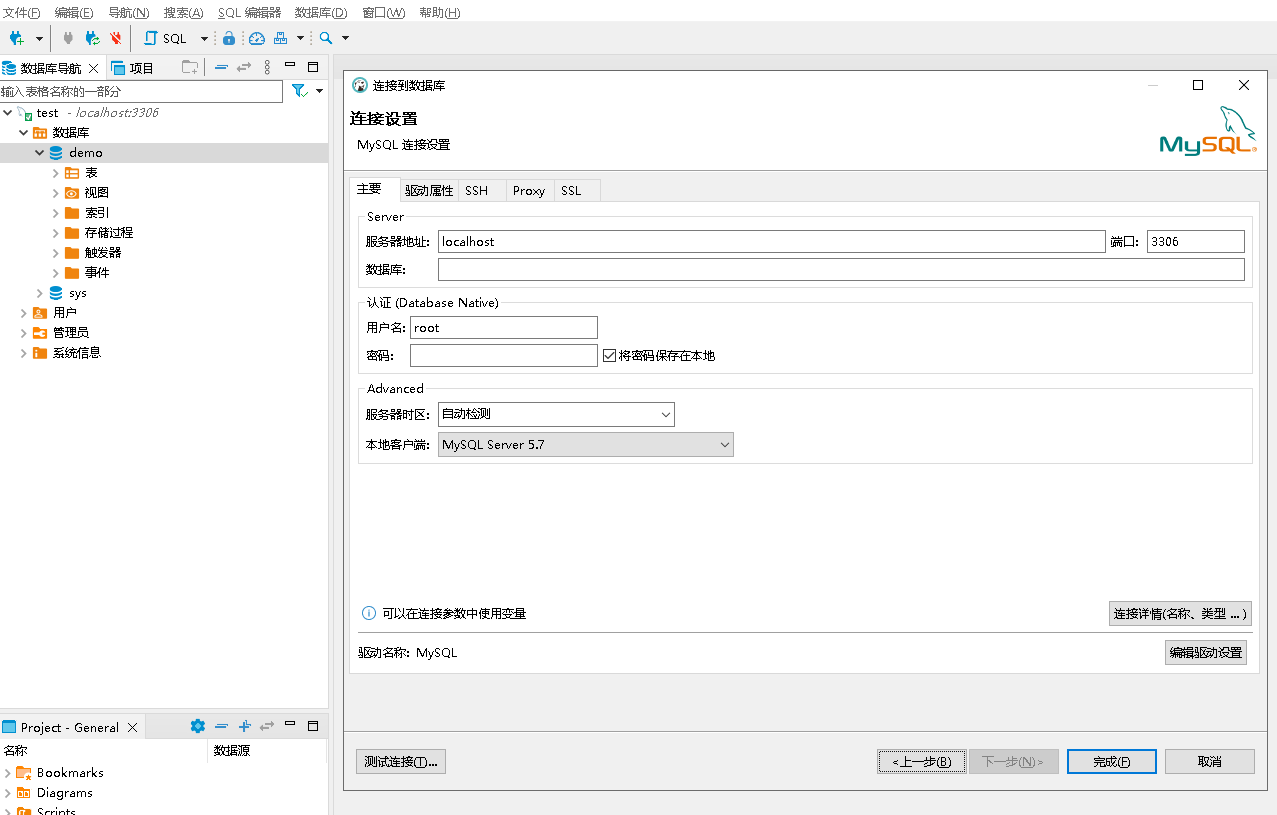
Task: Click the <上一步(B) back button
Action: tap(922, 761)
